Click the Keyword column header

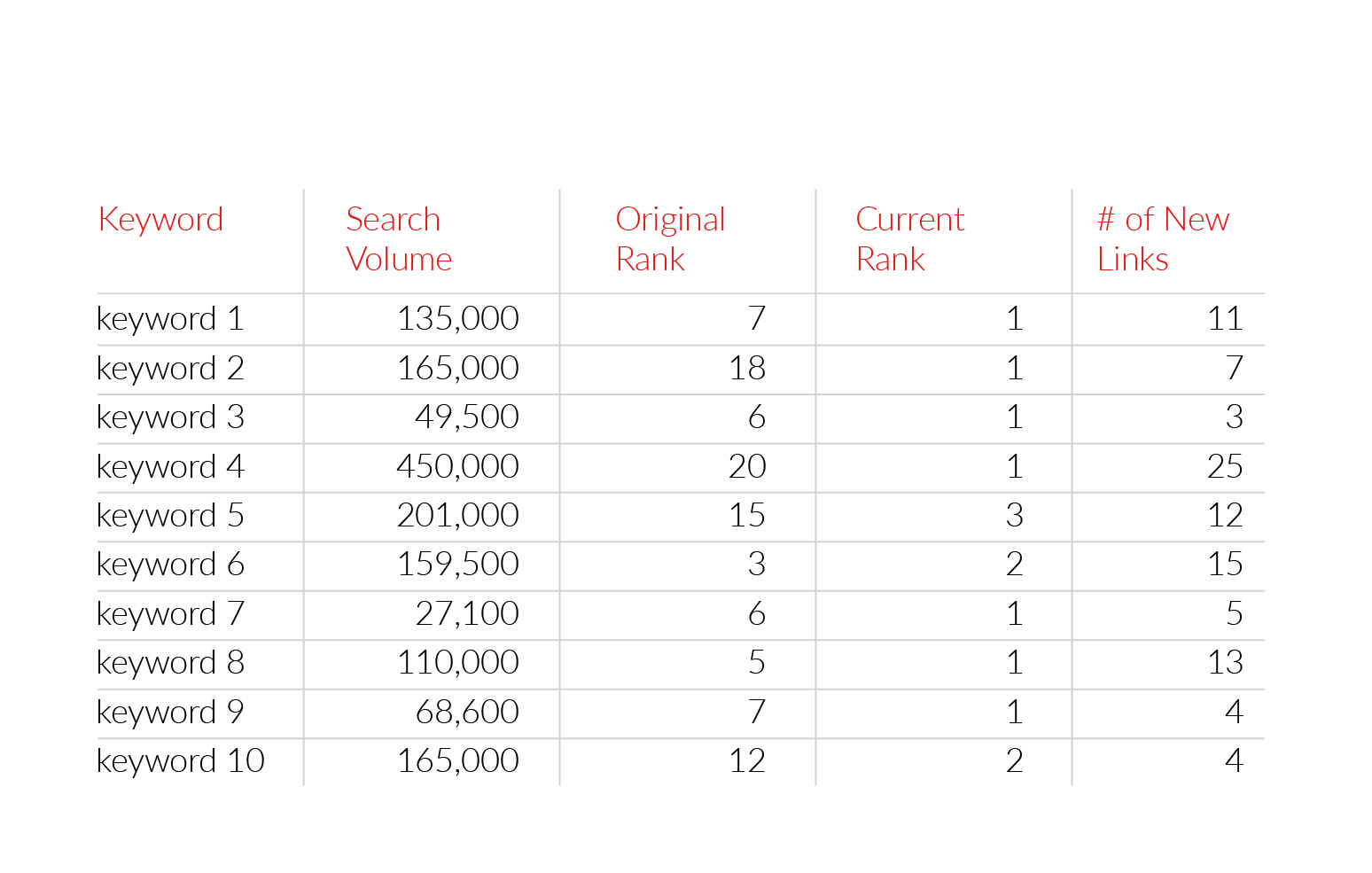160,220
